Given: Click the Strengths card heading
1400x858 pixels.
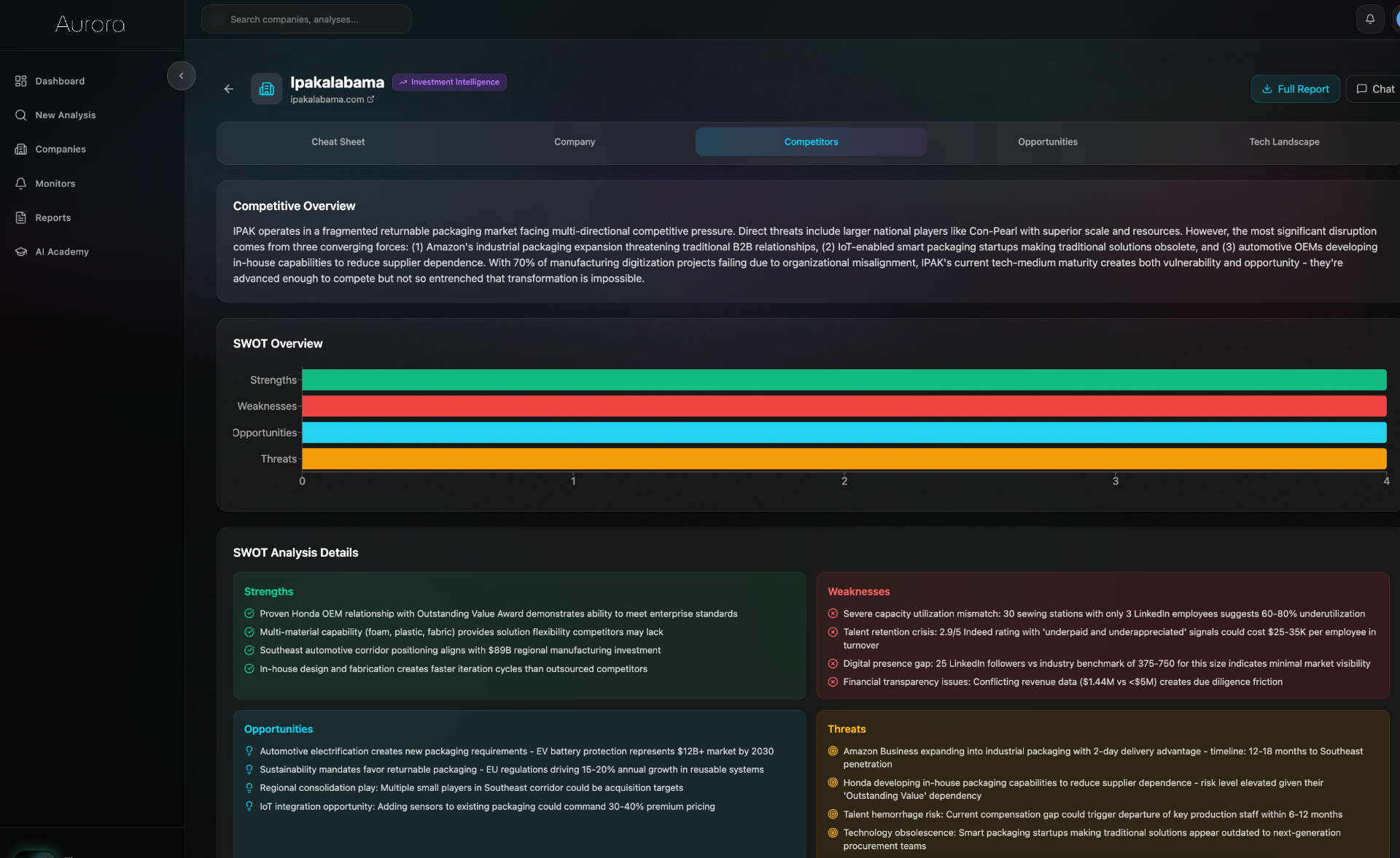Looking at the screenshot, I should click(x=268, y=592).
